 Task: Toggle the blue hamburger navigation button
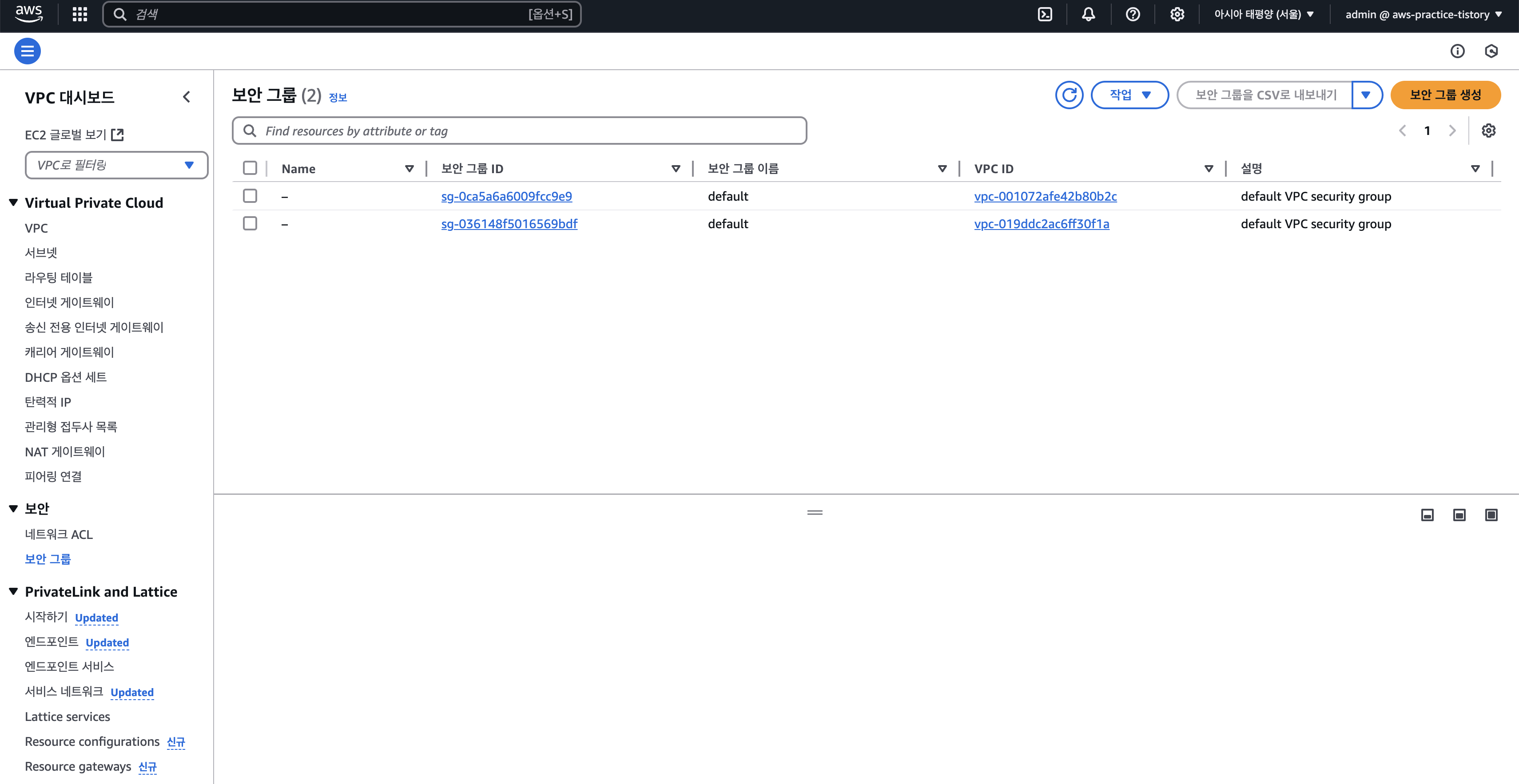coord(27,51)
